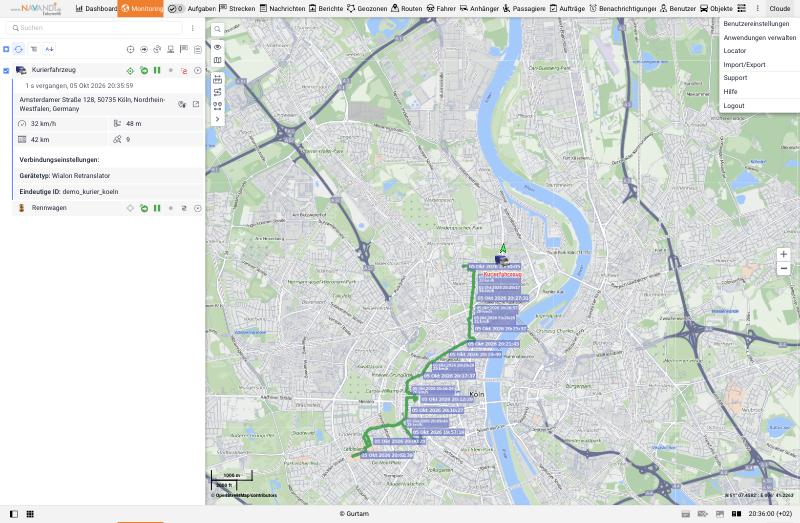
Task: Open Kurierfahrzeug row options button
Action: point(197,71)
